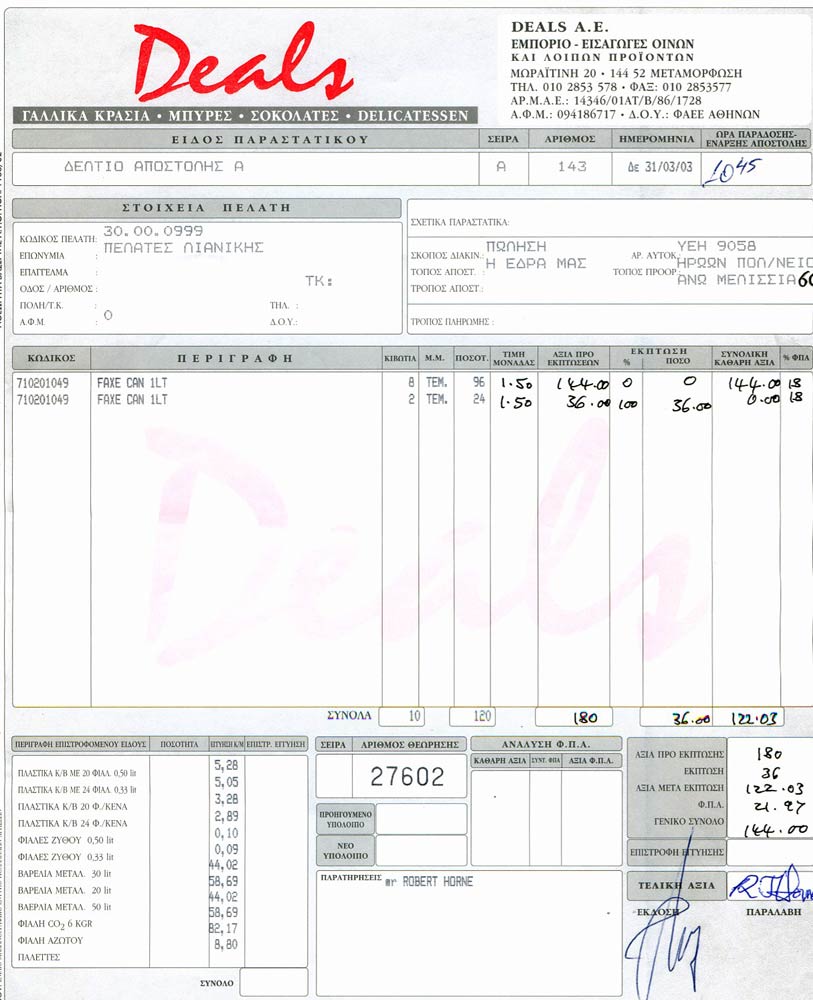Click the ΤΡΟΠΟΣ ΠΛΗΡΩΜΗΣ label
Viewport: 813px width, 1000px height.
tap(452, 322)
